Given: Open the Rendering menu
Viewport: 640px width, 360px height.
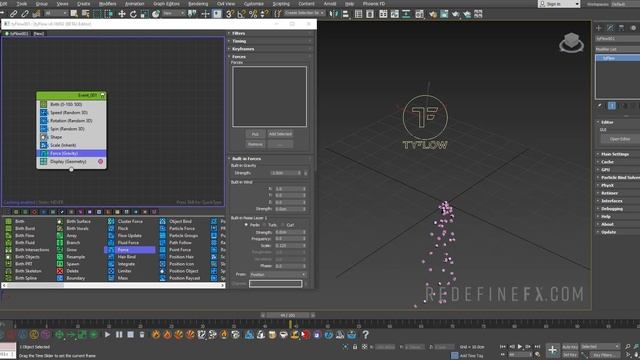Looking at the screenshot, I should point(198,4).
